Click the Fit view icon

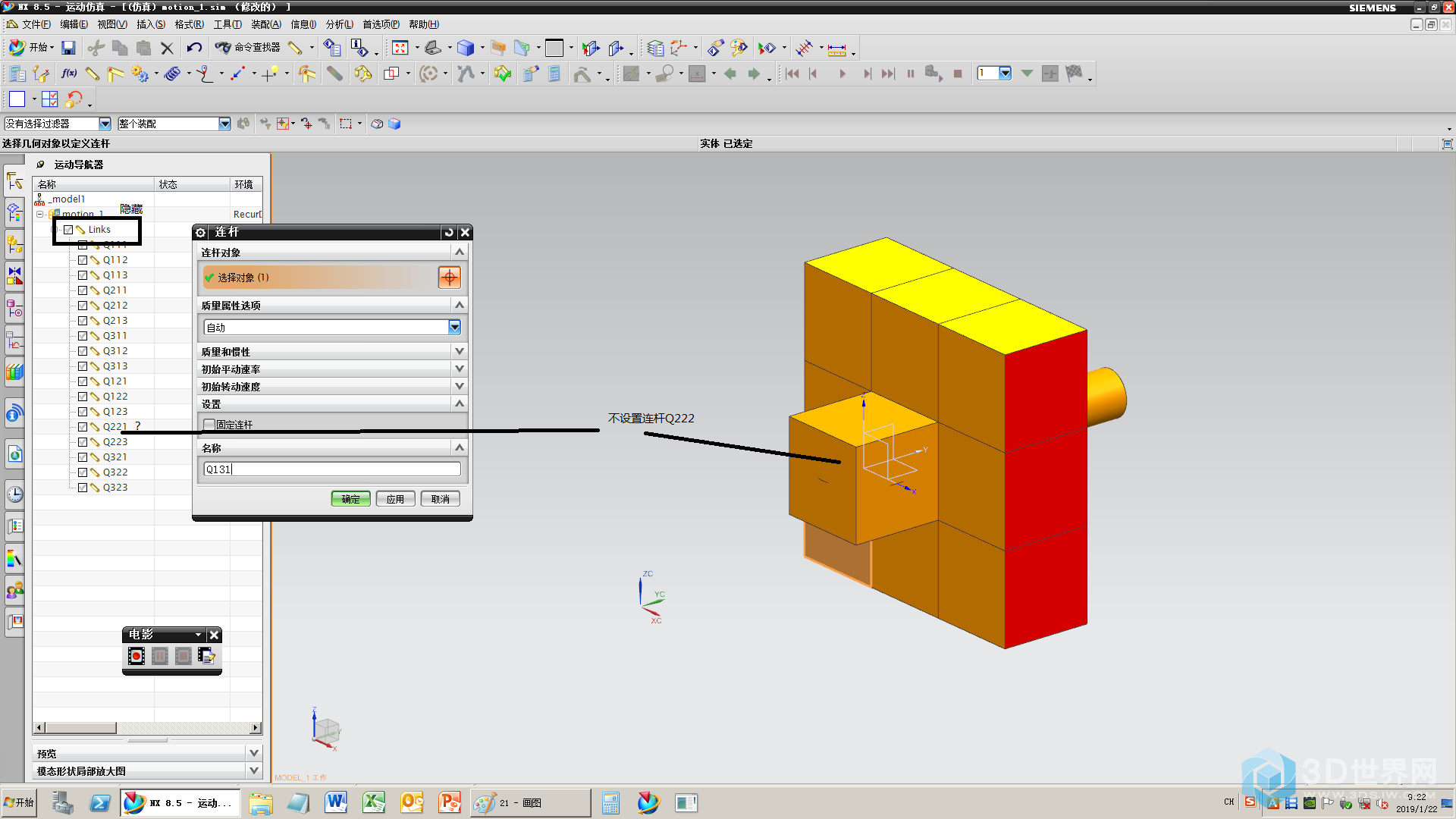[x=400, y=49]
